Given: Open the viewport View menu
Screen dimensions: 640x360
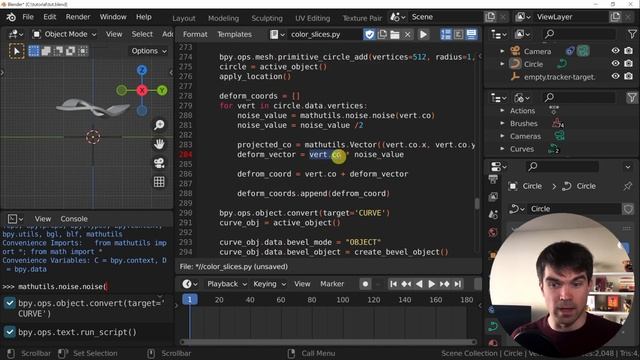Looking at the screenshot, I should pos(114,34).
